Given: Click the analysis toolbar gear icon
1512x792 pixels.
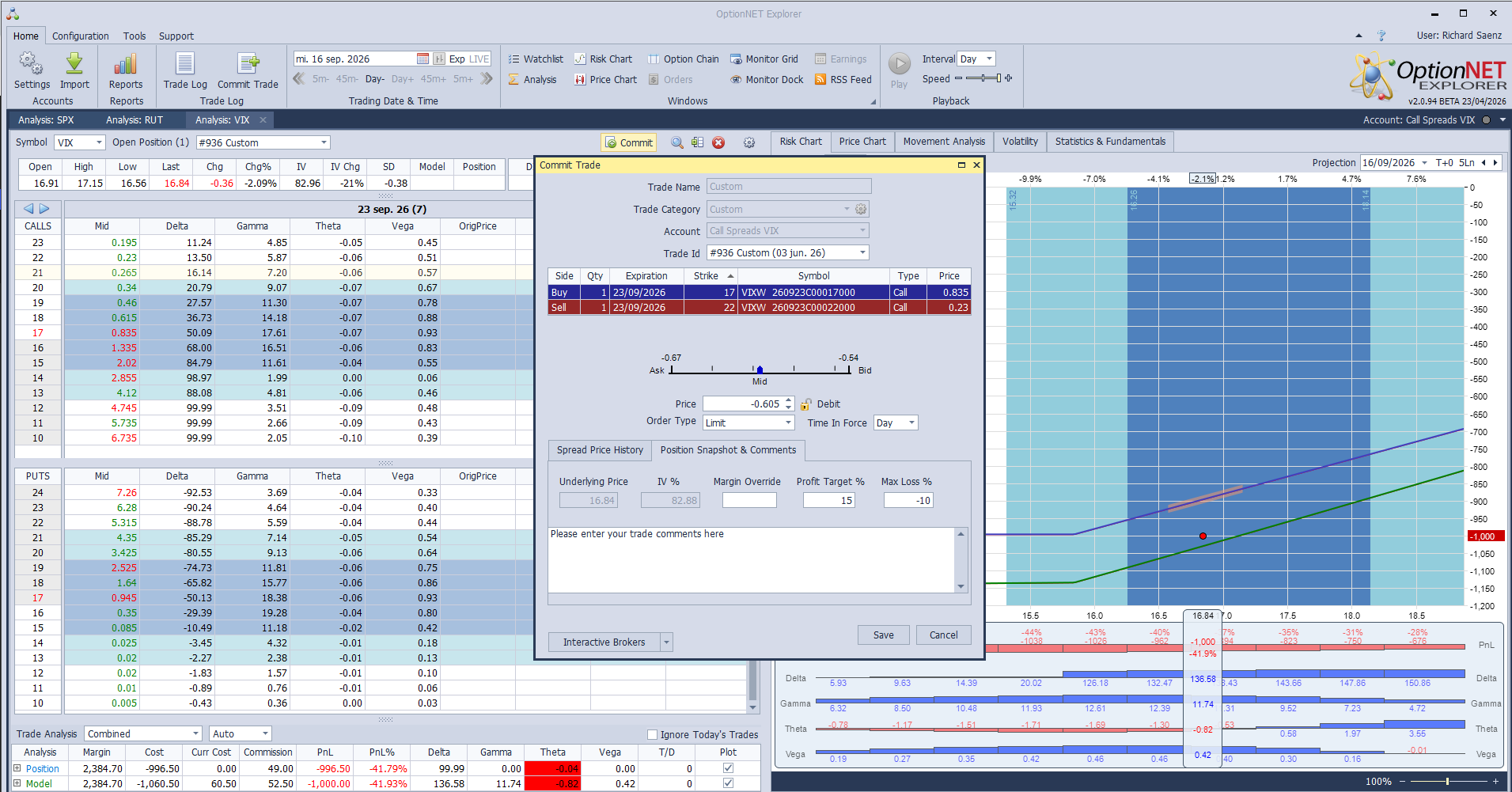Looking at the screenshot, I should (749, 142).
